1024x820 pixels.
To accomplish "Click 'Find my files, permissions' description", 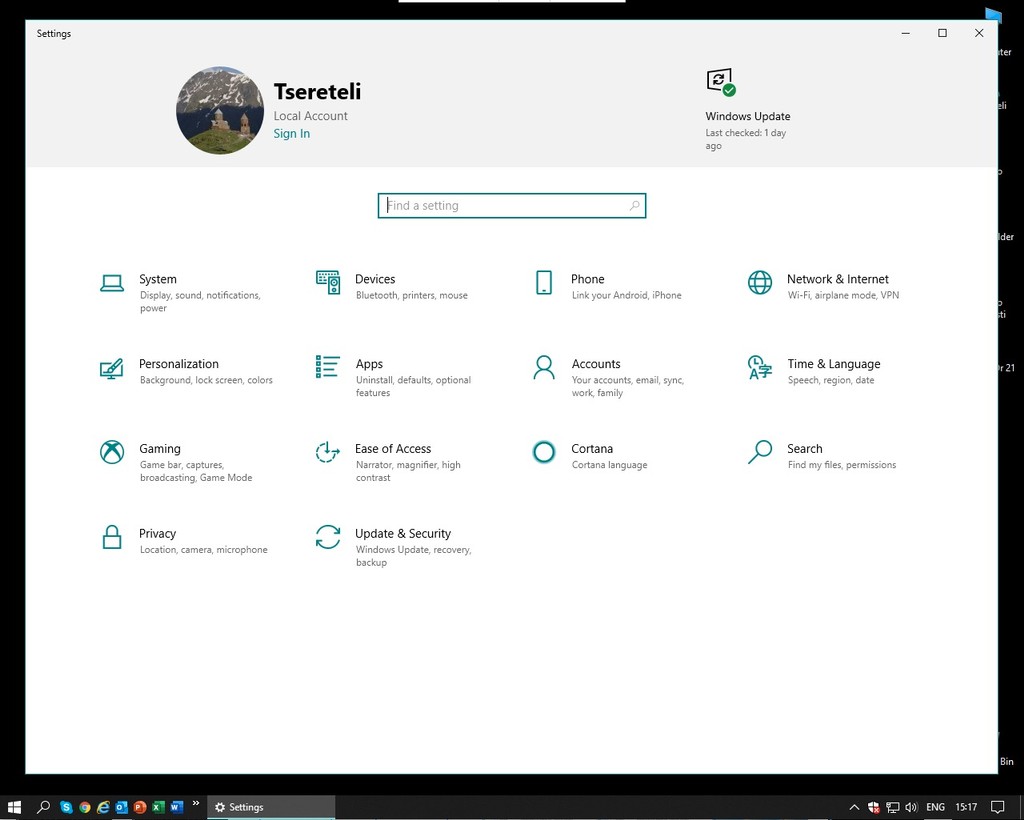I will point(841,465).
